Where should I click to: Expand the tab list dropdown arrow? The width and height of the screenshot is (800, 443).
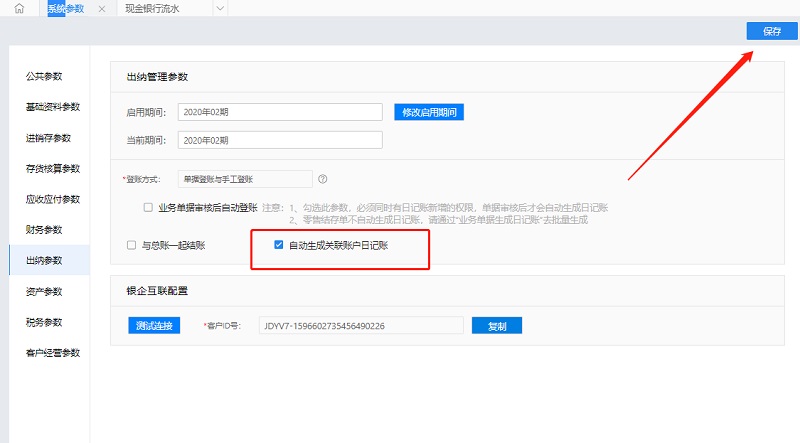pos(220,8)
